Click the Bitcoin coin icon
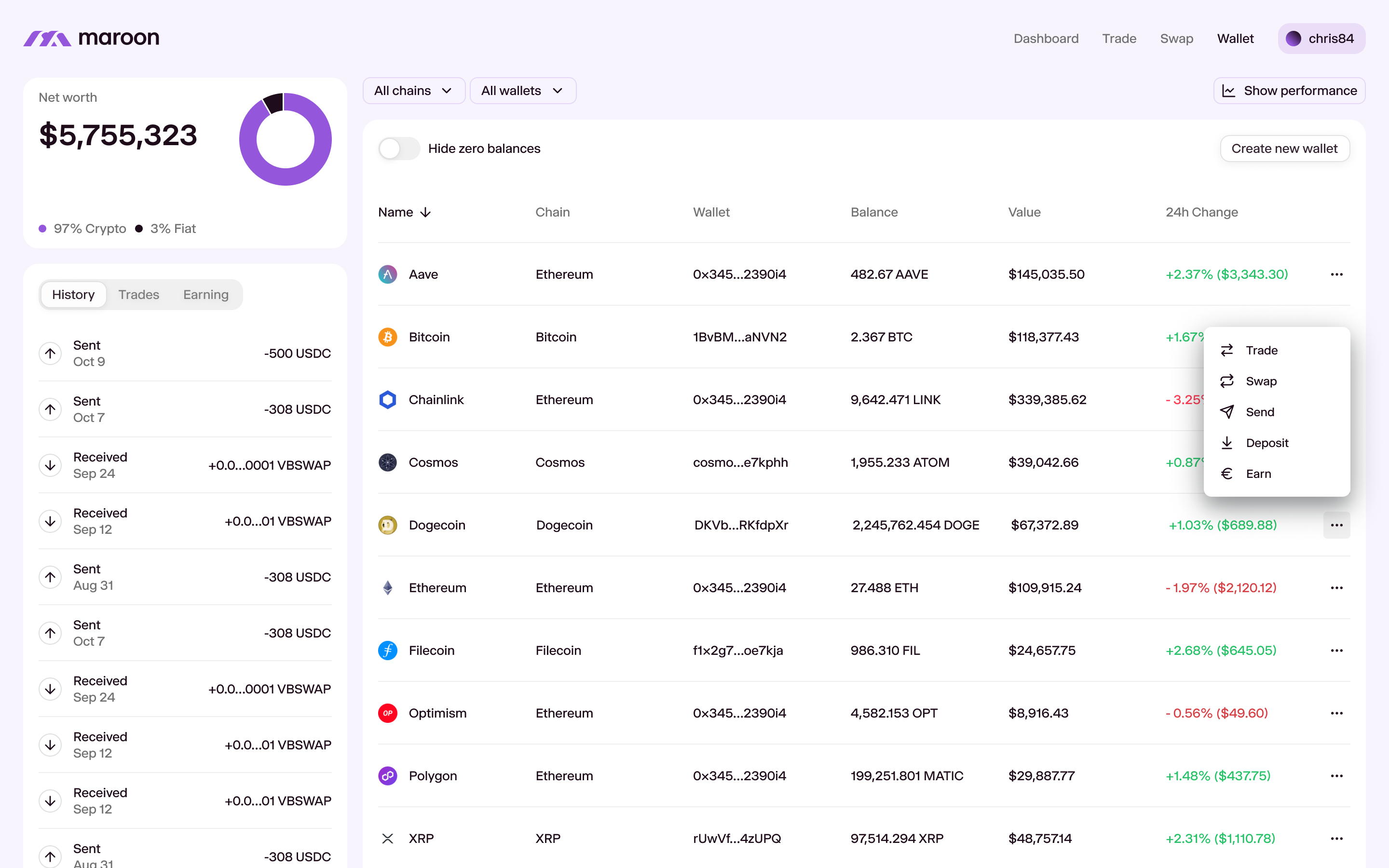 (x=387, y=337)
